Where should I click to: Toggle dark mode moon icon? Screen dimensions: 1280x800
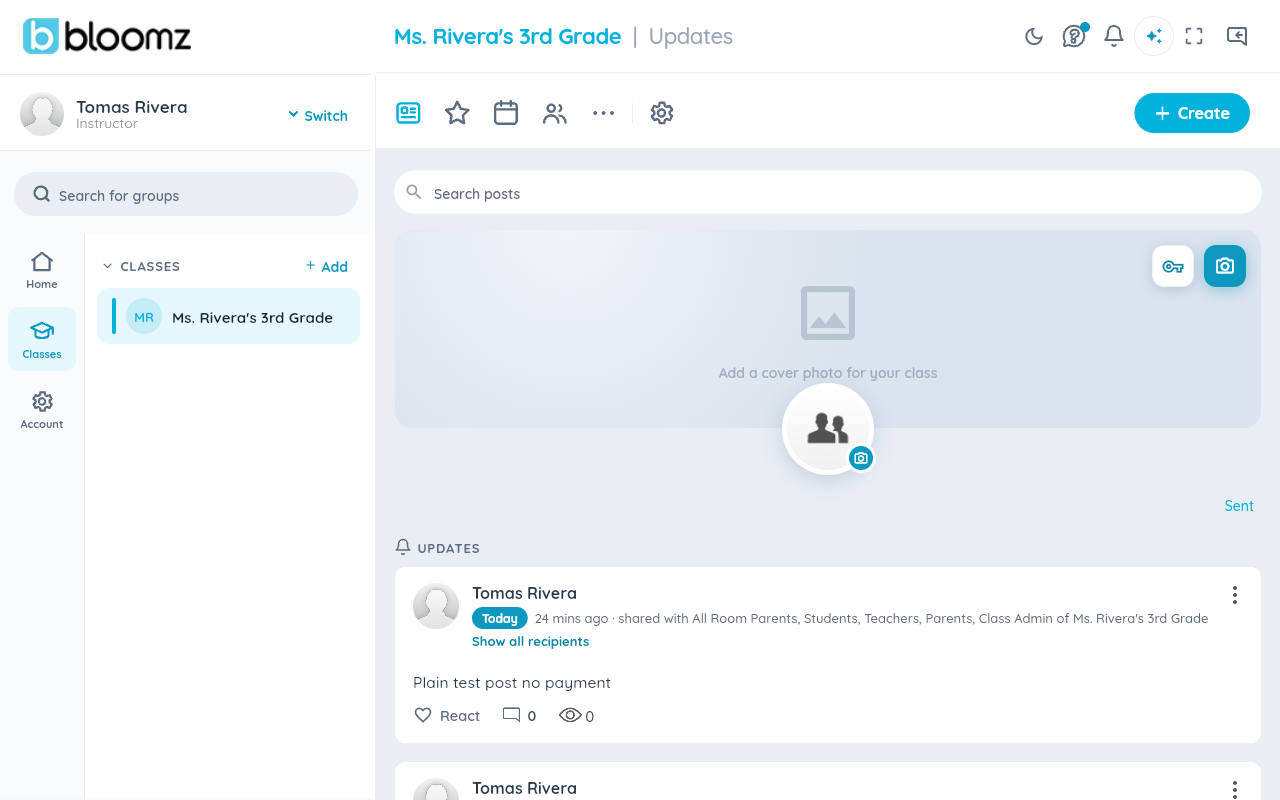(x=1034, y=37)
